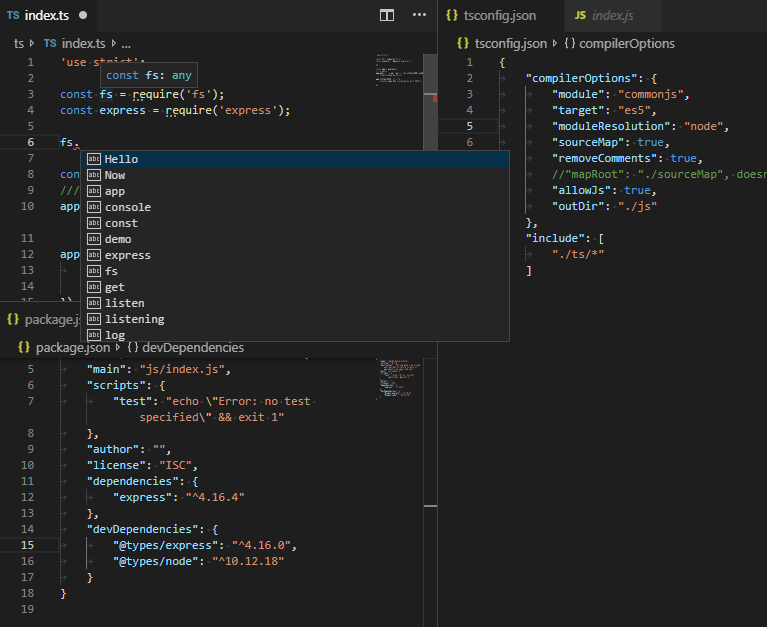
Task: Select the 'Now' suggestion
Action: click(295, 175)
